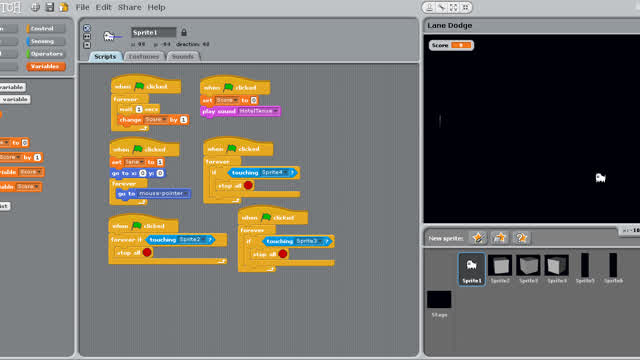Click the share project icon beside File
Image resolution: width=640 pixels, height=360 pixels.
point(64,7)
